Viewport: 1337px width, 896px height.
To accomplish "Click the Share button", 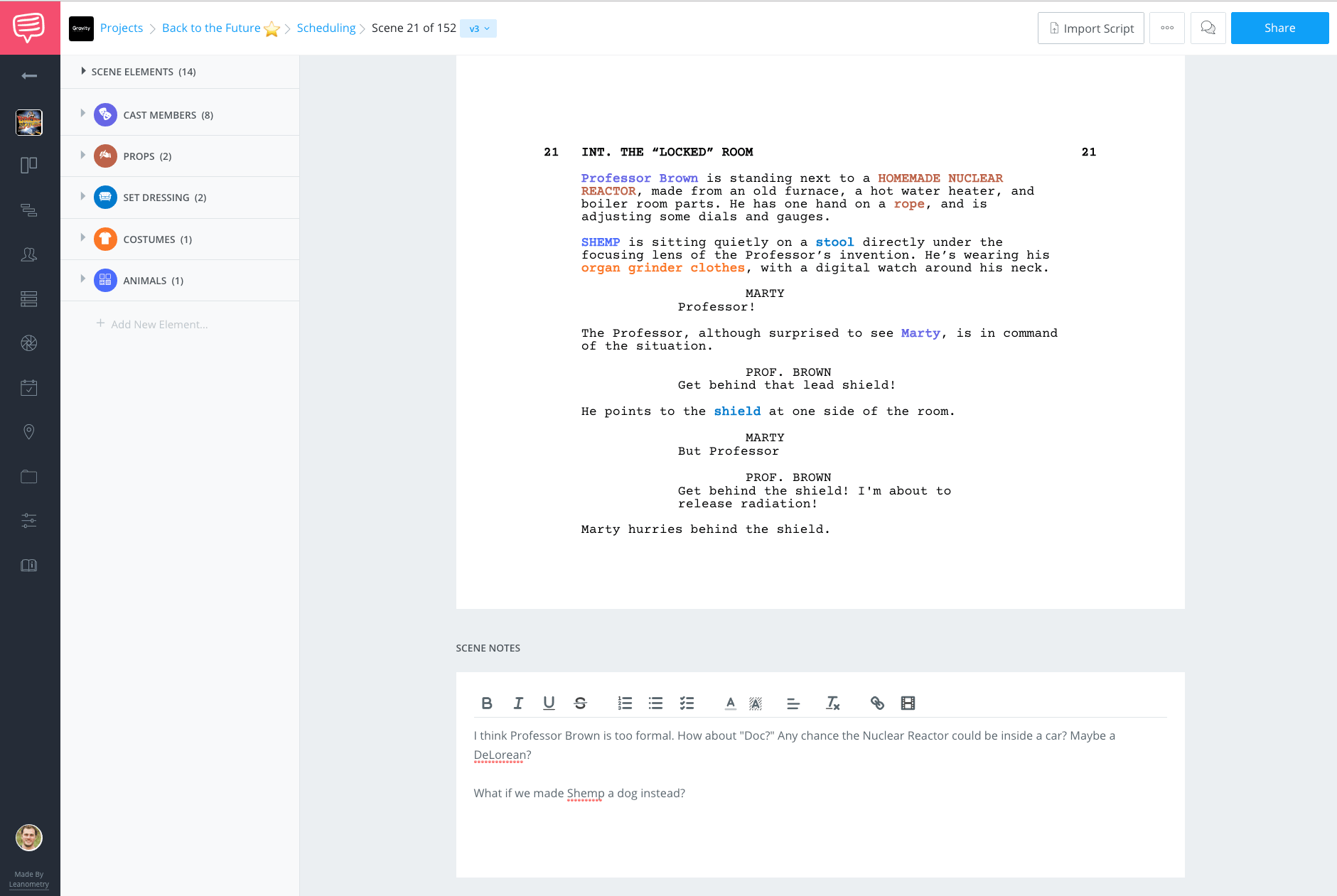I will [x=1279, y=28].
